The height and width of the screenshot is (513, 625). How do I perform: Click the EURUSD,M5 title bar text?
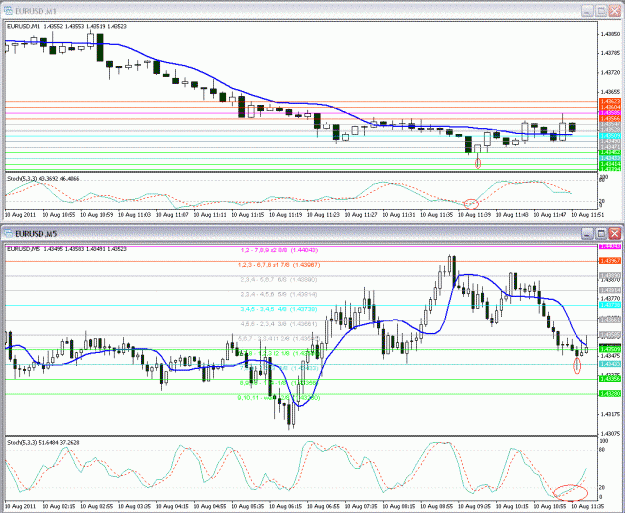point(34,234)
